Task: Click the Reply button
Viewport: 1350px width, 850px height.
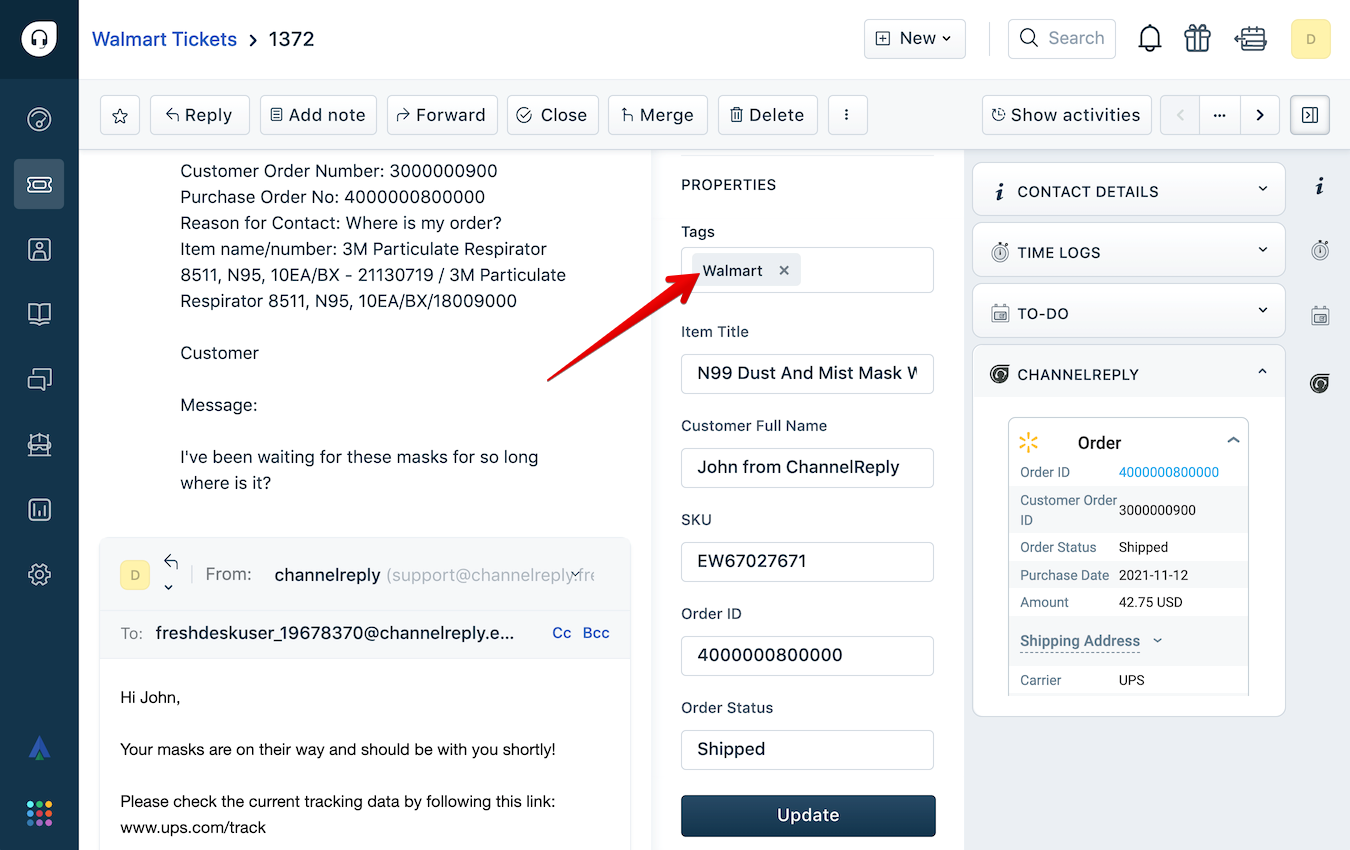Action: pyautogui.click(x=200, y=115)
